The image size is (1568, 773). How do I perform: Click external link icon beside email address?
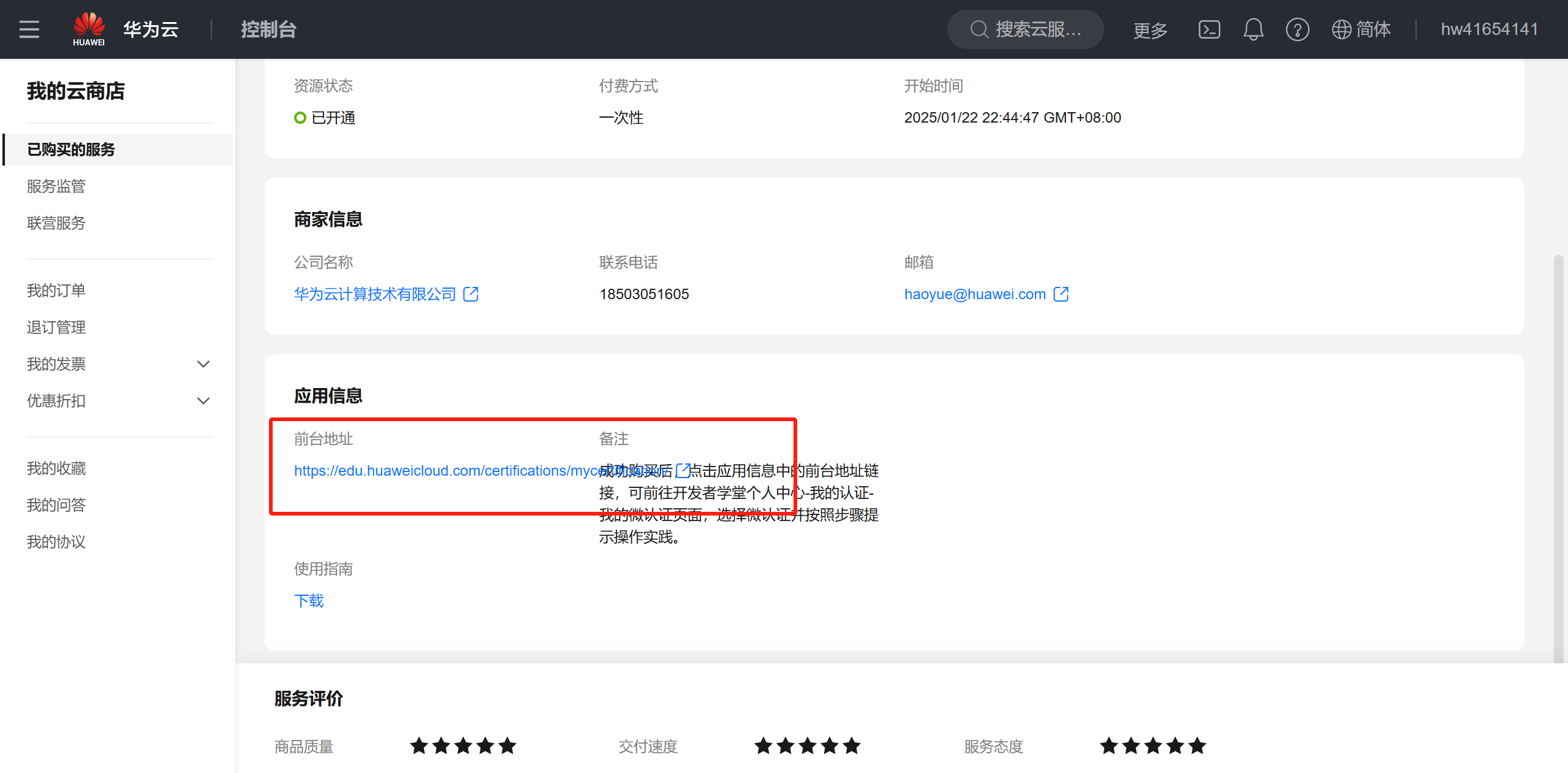coord(1061,294)
